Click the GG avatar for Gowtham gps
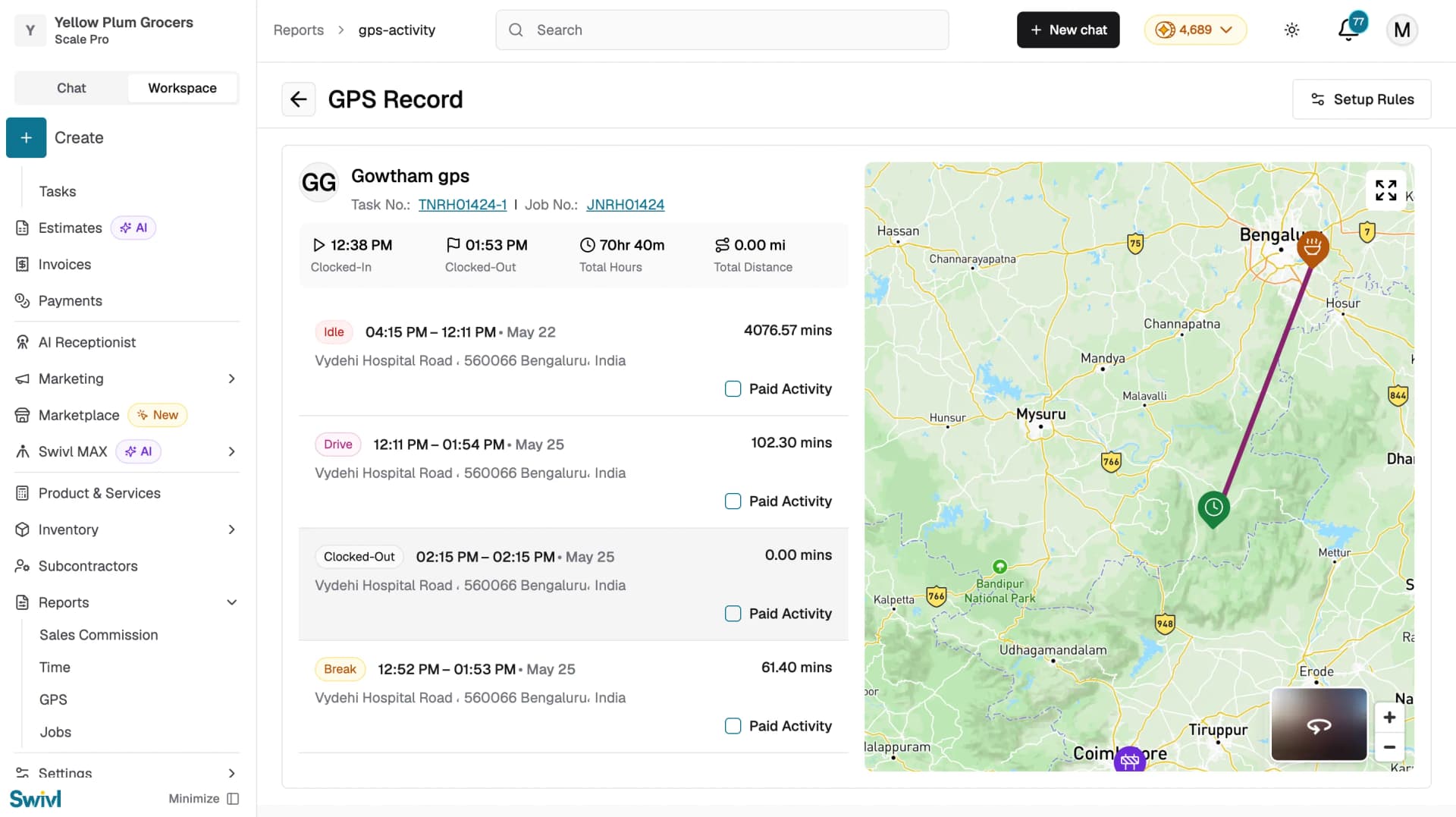Screen dimensions: 1456x817 318,182
